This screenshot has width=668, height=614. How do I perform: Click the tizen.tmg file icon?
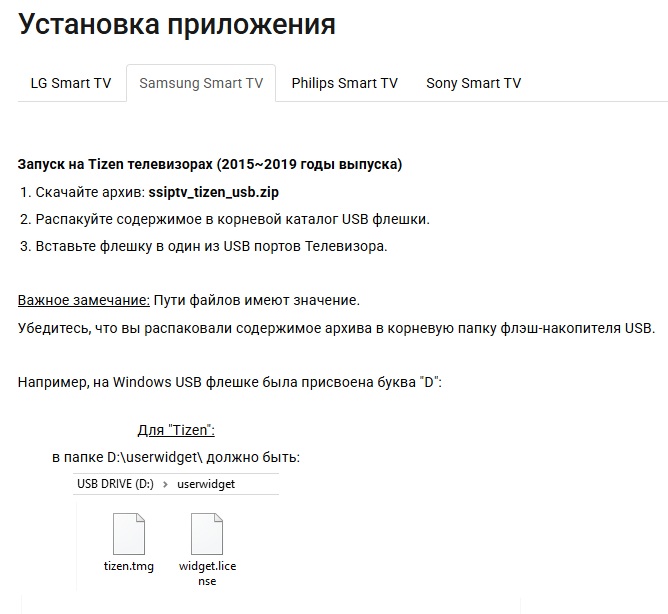129,534
